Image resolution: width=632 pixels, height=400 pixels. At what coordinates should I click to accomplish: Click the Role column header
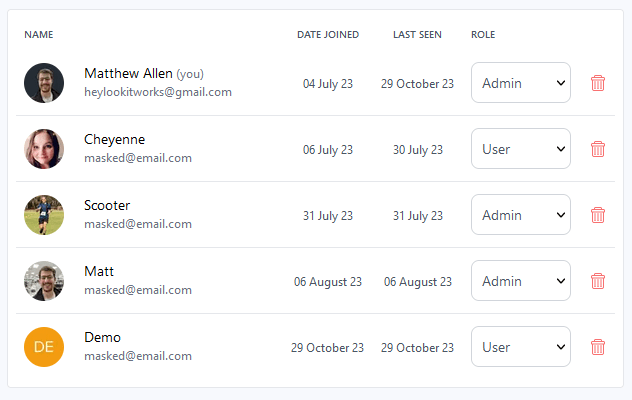pos(483,35)
